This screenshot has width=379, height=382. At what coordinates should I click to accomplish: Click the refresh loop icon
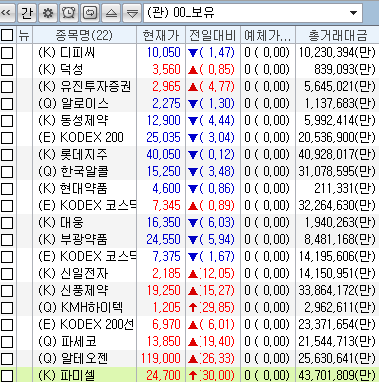point(90,13)
